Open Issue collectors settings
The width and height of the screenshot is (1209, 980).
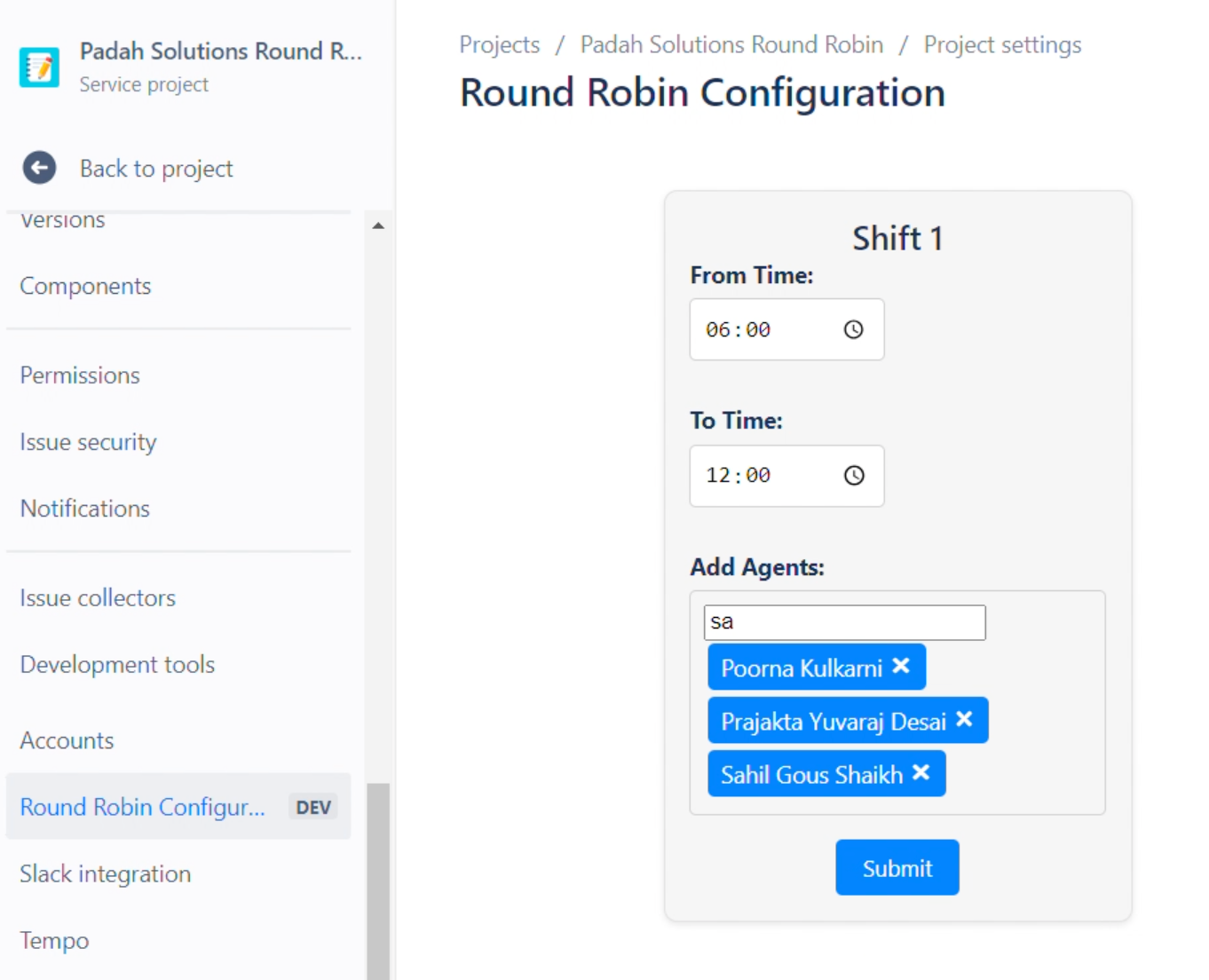pos(98,597)
